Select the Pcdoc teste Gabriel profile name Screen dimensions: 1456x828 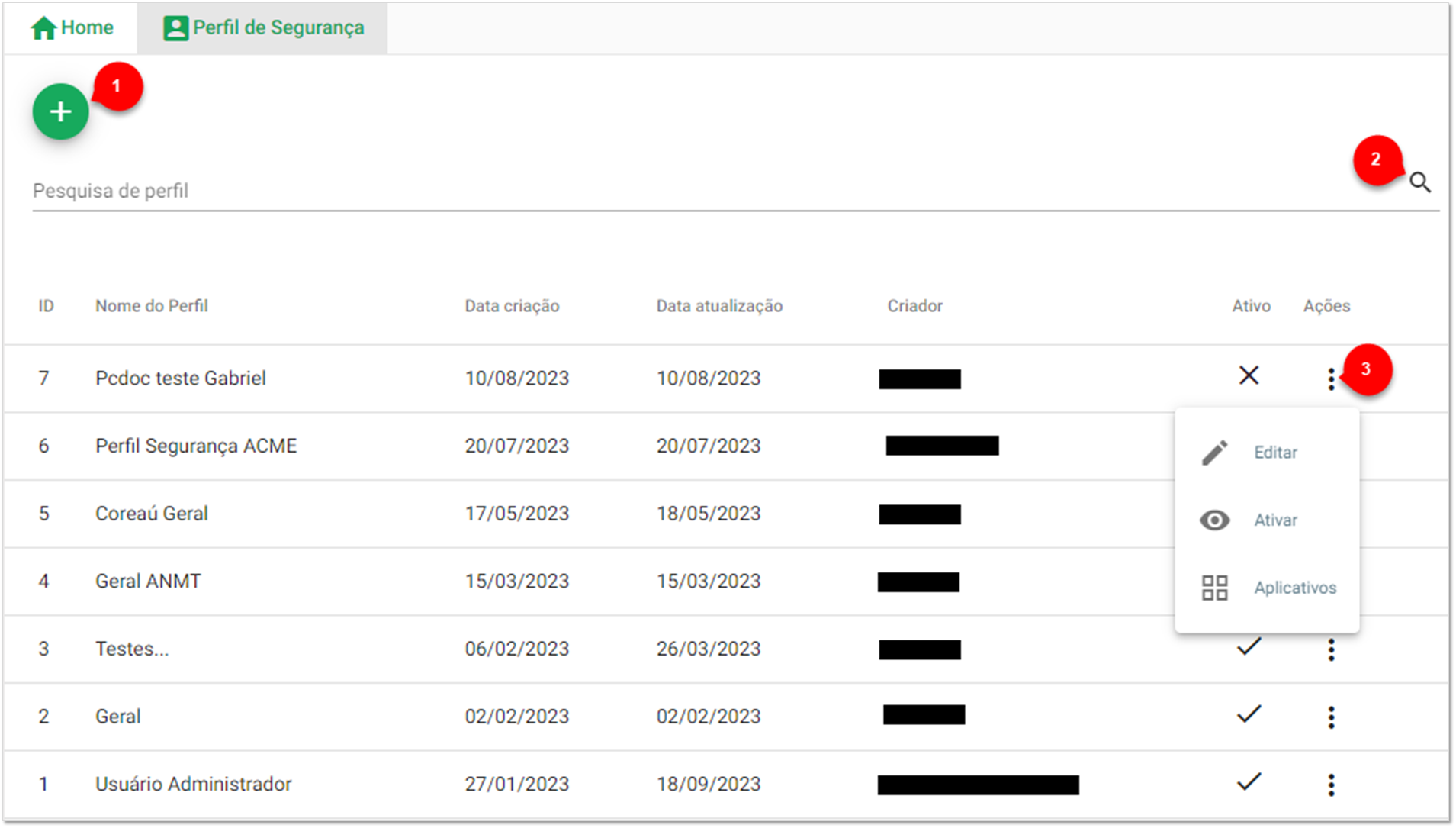tap(180, 379)
